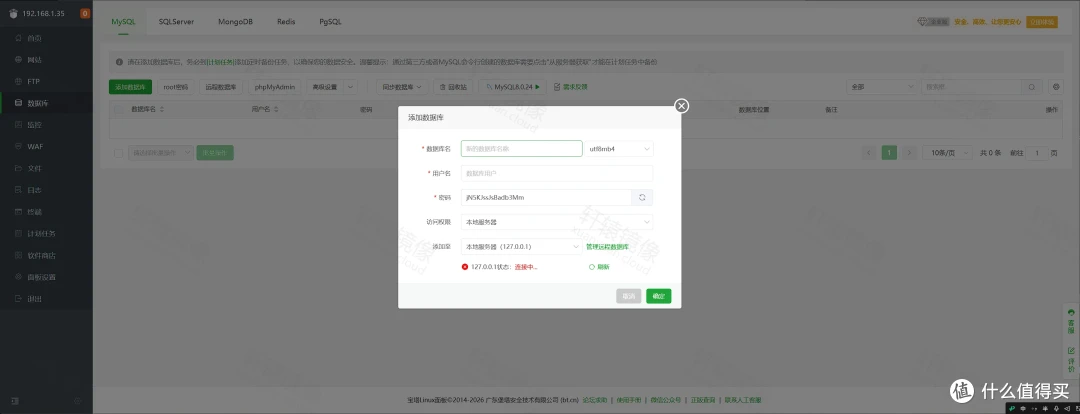Click the 评价 feedback side widget
The width and height of the screenshot is (1080, 414).
1071,360
